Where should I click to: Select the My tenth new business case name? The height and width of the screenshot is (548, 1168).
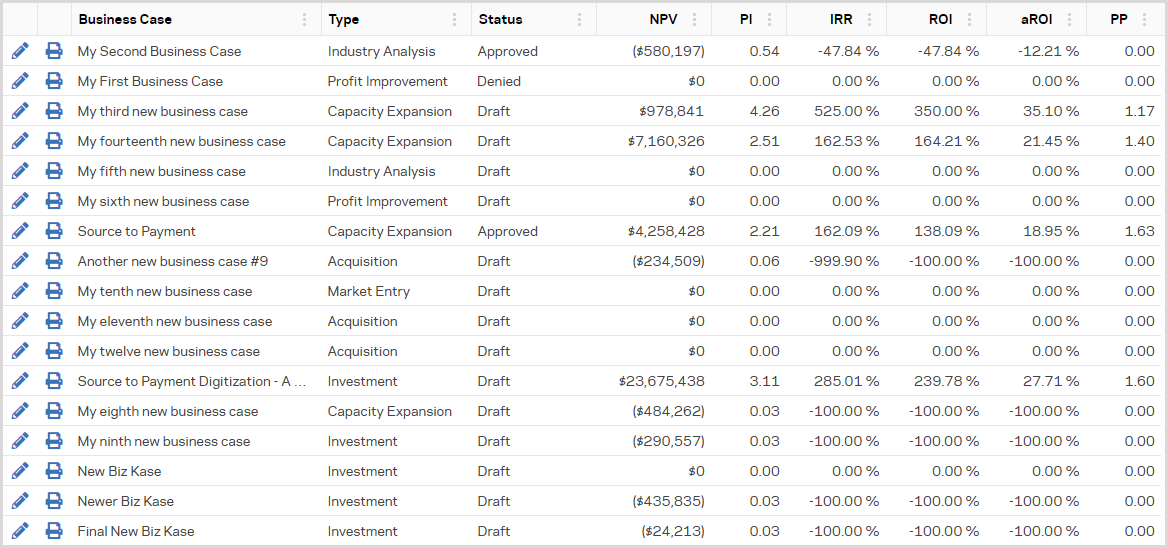pos(165,291)
